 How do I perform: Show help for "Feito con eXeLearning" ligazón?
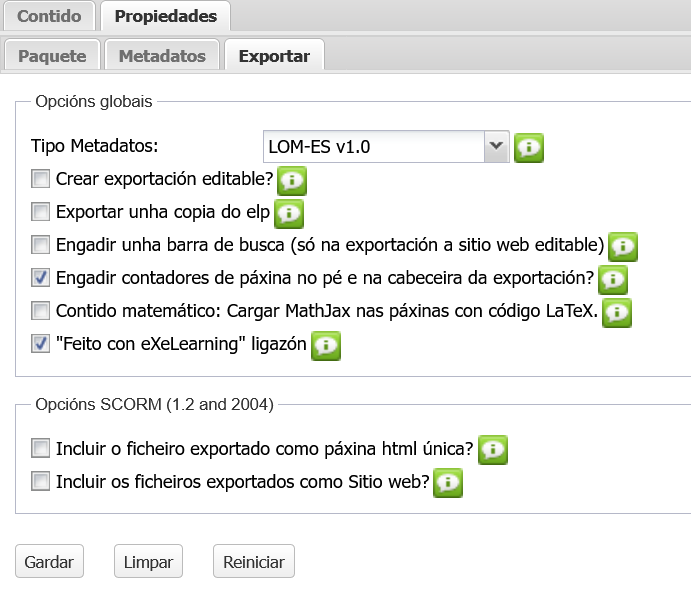tap(327, 345)
